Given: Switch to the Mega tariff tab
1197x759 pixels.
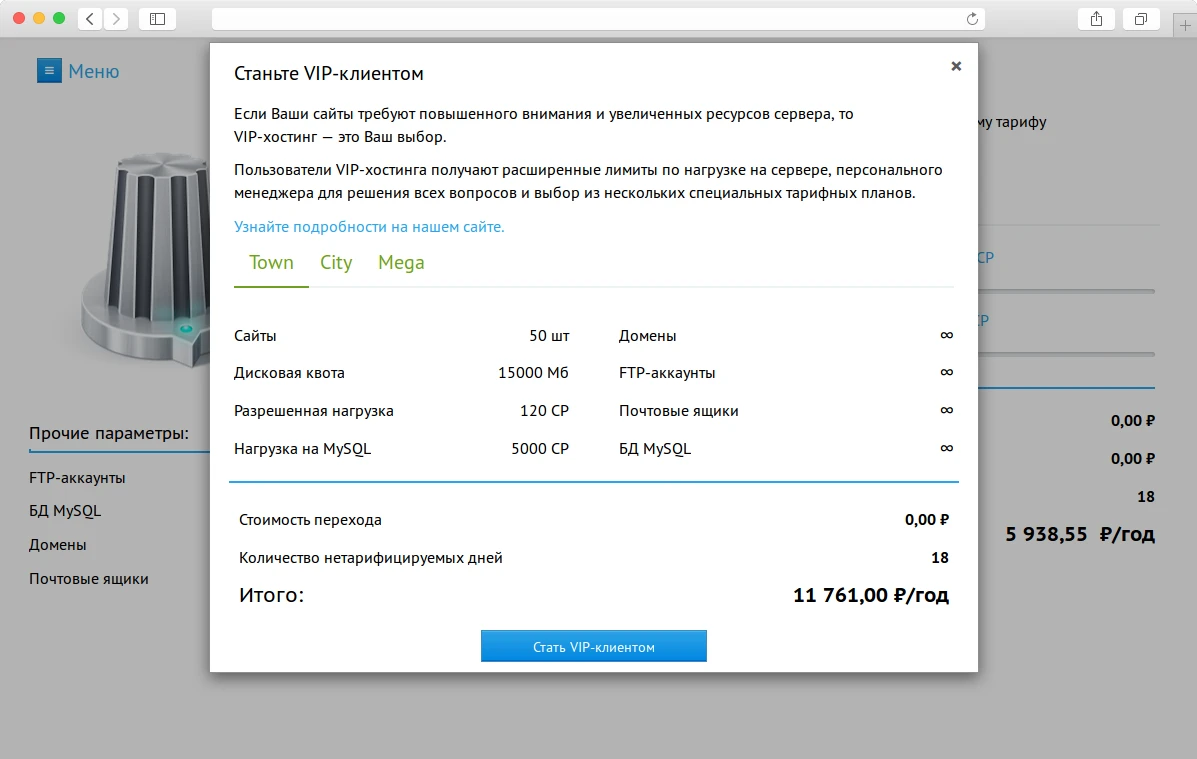Looking at the screenshot, I should (401, 262).
